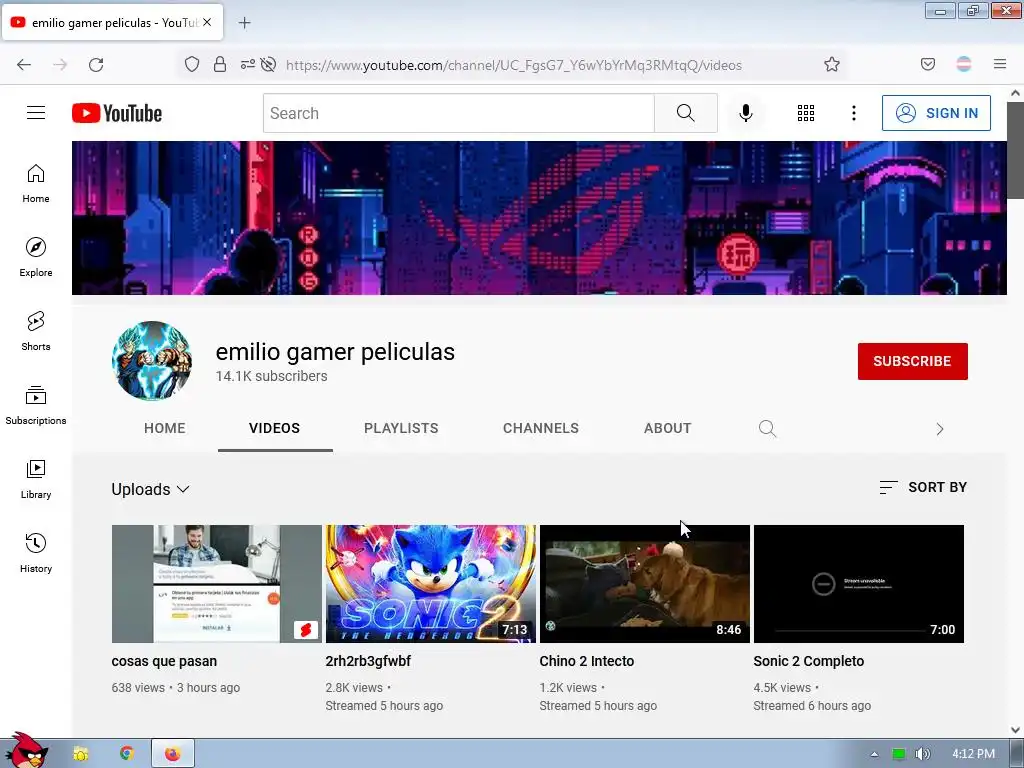
Task: Click the autoplay blocked icon in the address bar
Action: pos(268,64)
